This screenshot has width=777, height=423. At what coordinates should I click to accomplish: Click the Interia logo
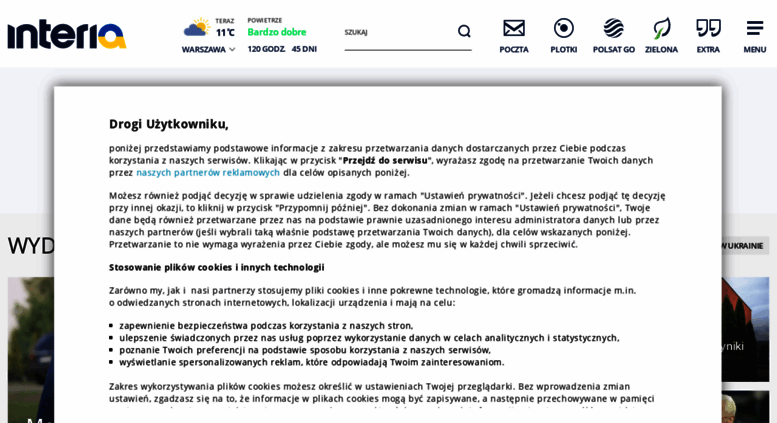point(67,35)
